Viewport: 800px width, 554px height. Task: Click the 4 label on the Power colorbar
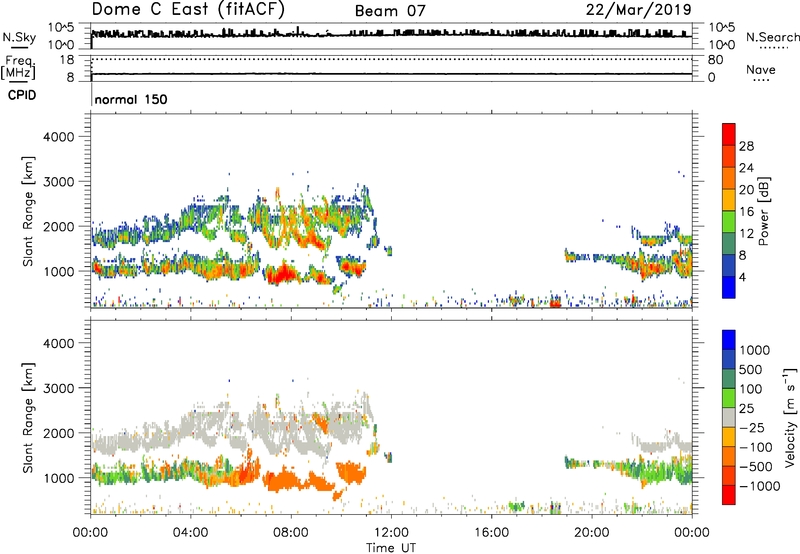(x=742, y=278)
